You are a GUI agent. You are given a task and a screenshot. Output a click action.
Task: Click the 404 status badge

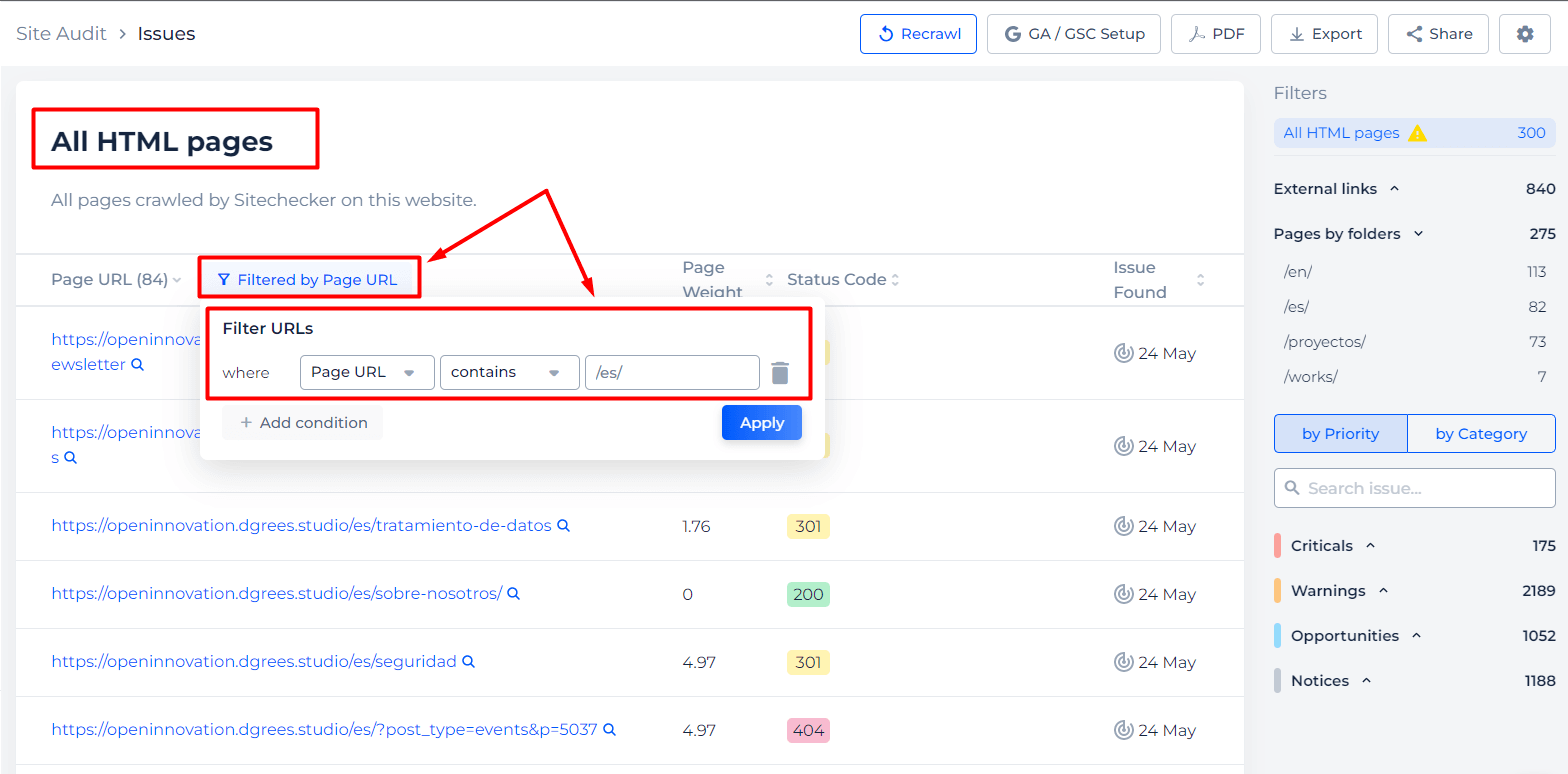[808, 730]
